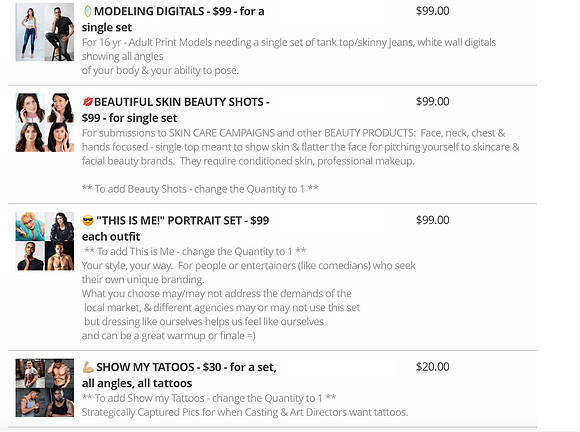Select the SHOW MY TATOOS title
This screenshot has width=580, height=432.
(x=179, y=375)
